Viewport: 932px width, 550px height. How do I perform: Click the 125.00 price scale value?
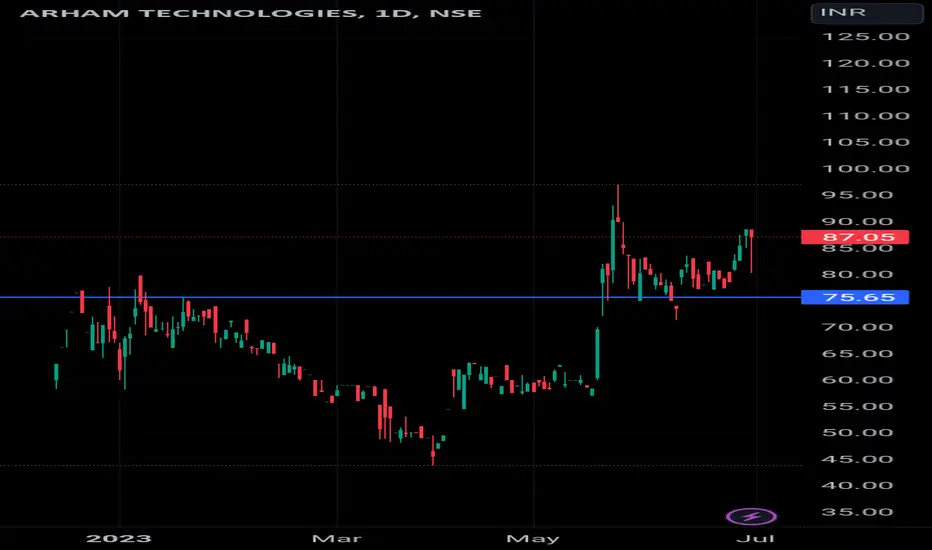click(x=865, y=36)
